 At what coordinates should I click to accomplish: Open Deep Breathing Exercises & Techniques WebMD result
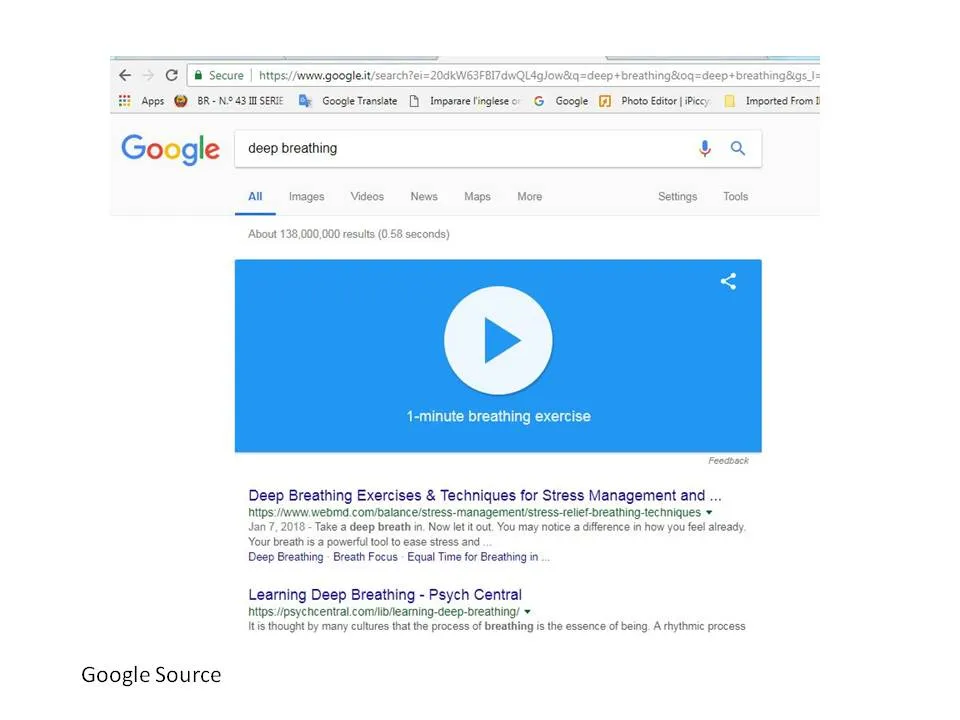pyautogui.click(x=485, y=495)
